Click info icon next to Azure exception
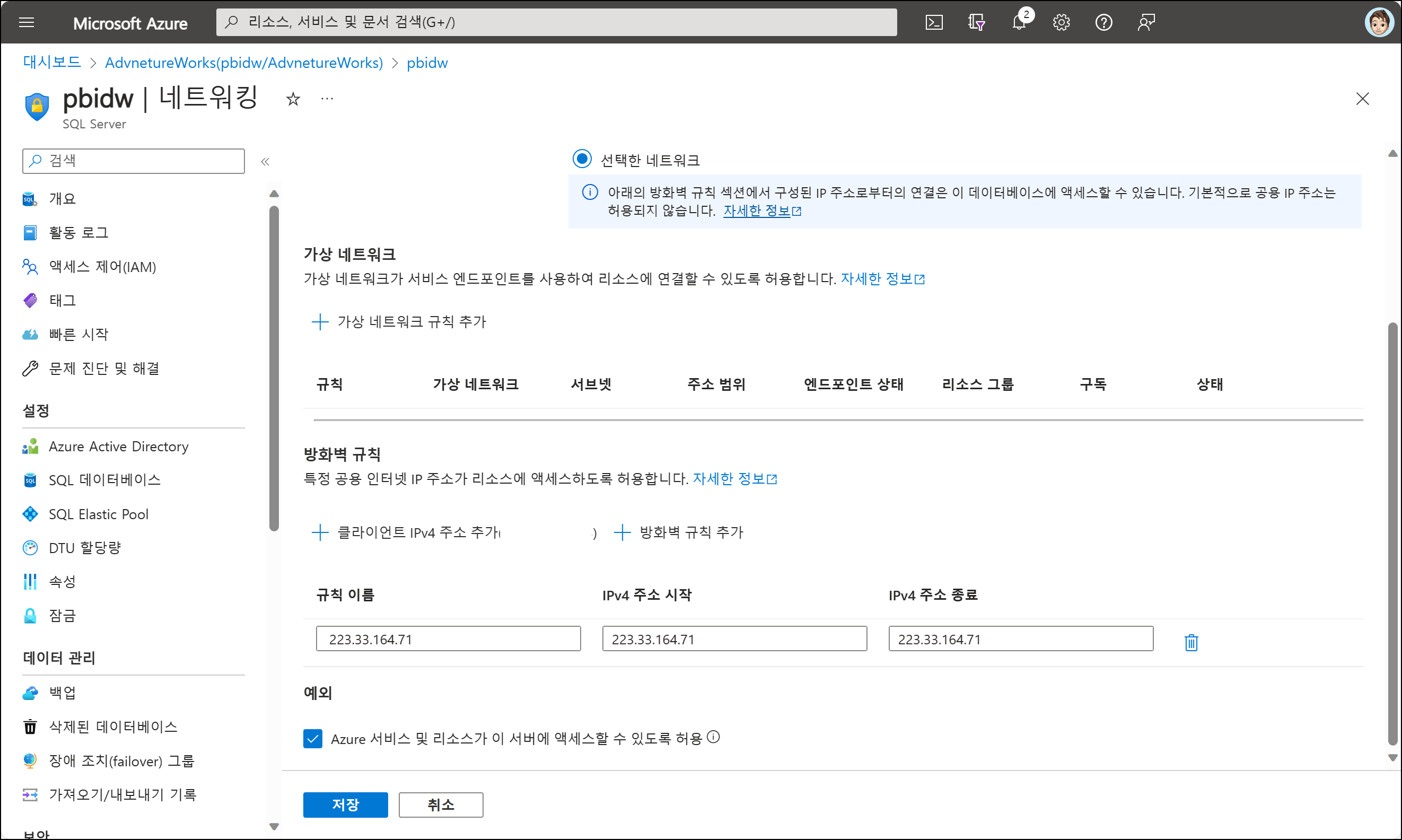This screenshot has width=1402, height=840. pos(714,737)
